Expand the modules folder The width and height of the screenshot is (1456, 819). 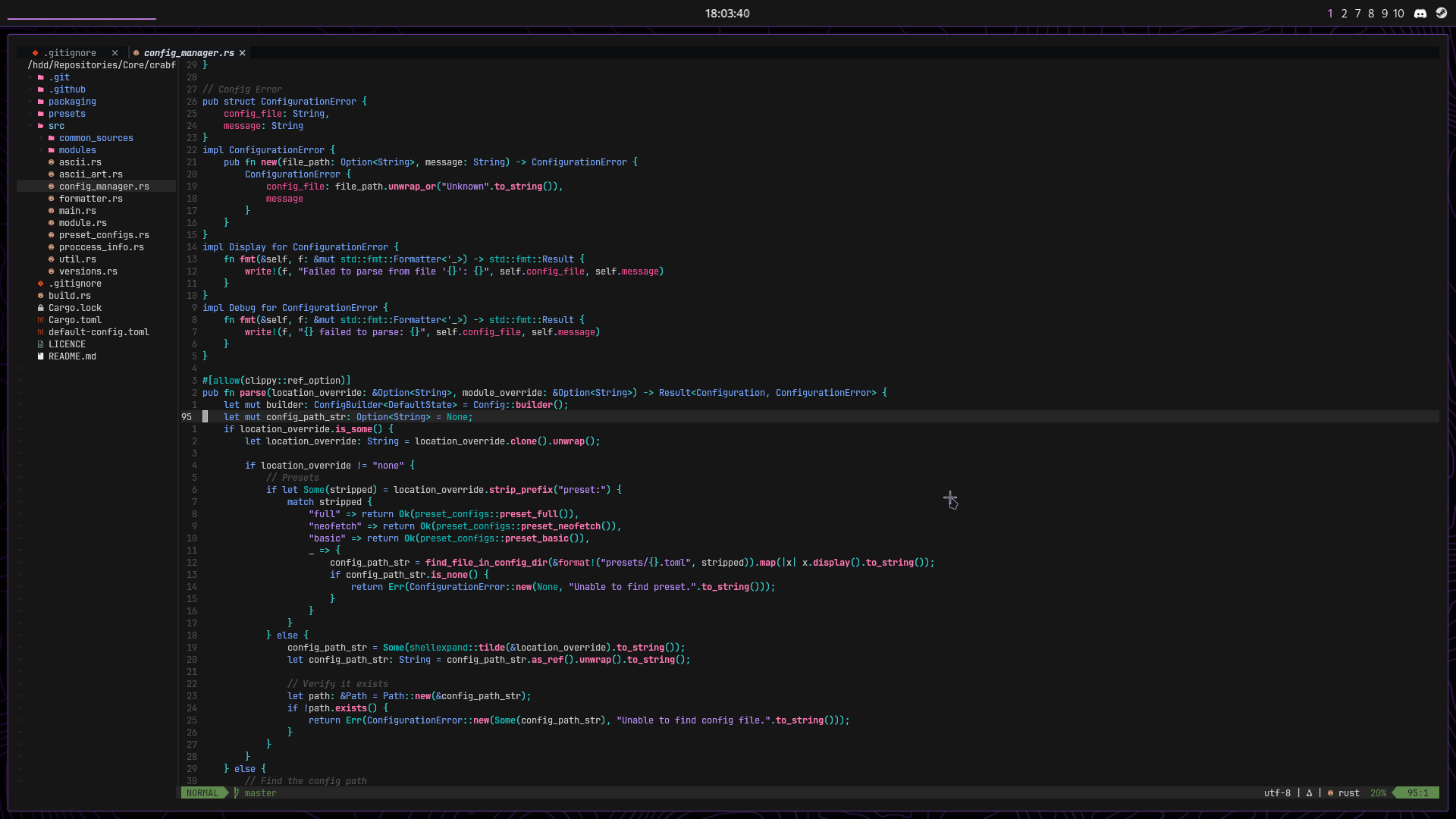[77, 150]
